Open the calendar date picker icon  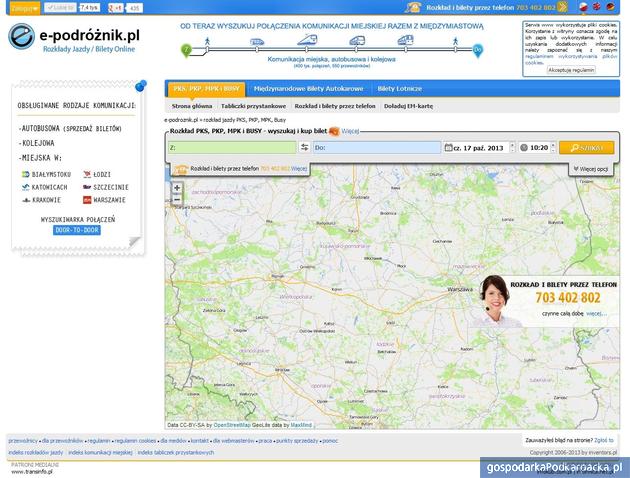[x=448, y=148]
